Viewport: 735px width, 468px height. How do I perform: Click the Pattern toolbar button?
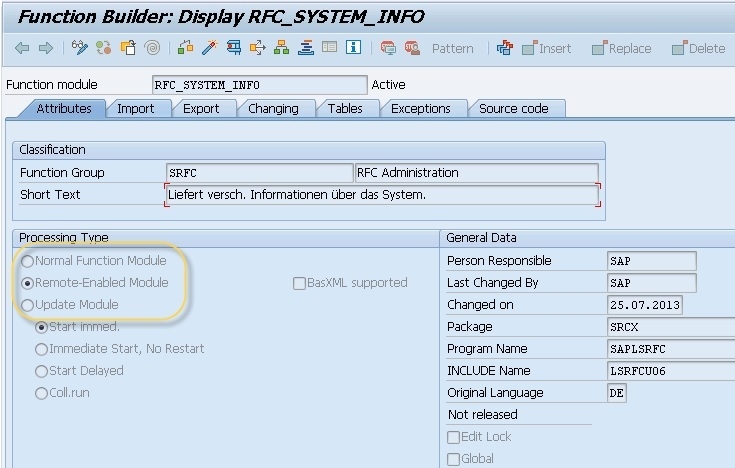pos(453,48)
